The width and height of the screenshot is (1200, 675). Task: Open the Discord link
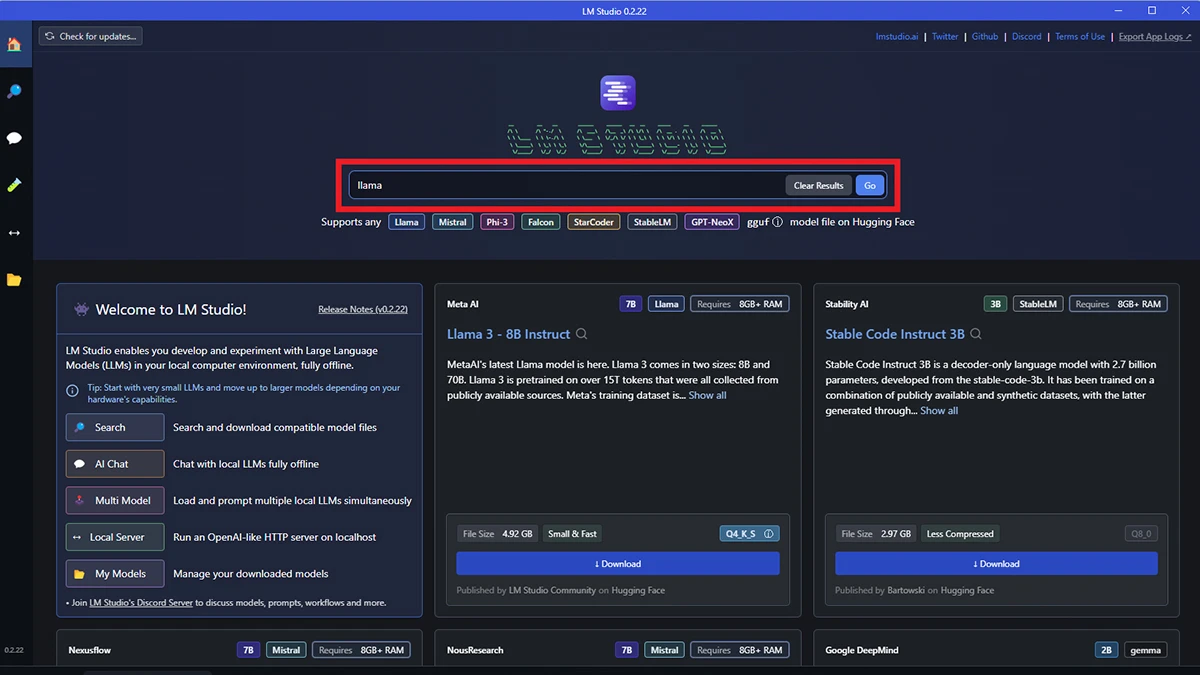1026,37
